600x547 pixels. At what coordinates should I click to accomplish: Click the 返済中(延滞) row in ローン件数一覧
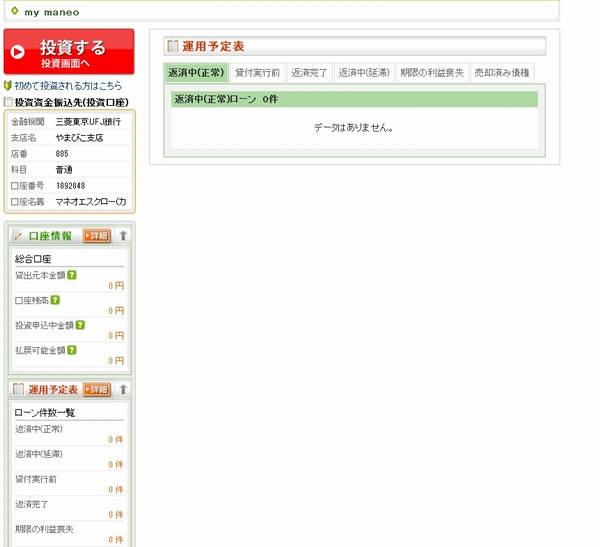point(69,459)
